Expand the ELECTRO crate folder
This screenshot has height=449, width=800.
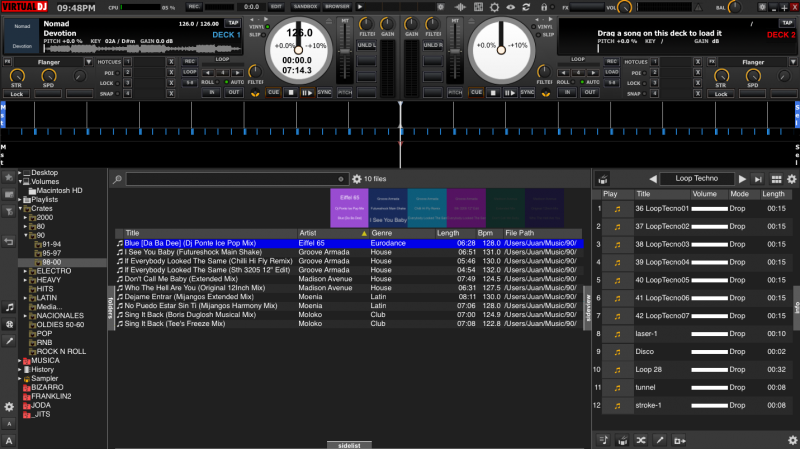click(26, 271)
